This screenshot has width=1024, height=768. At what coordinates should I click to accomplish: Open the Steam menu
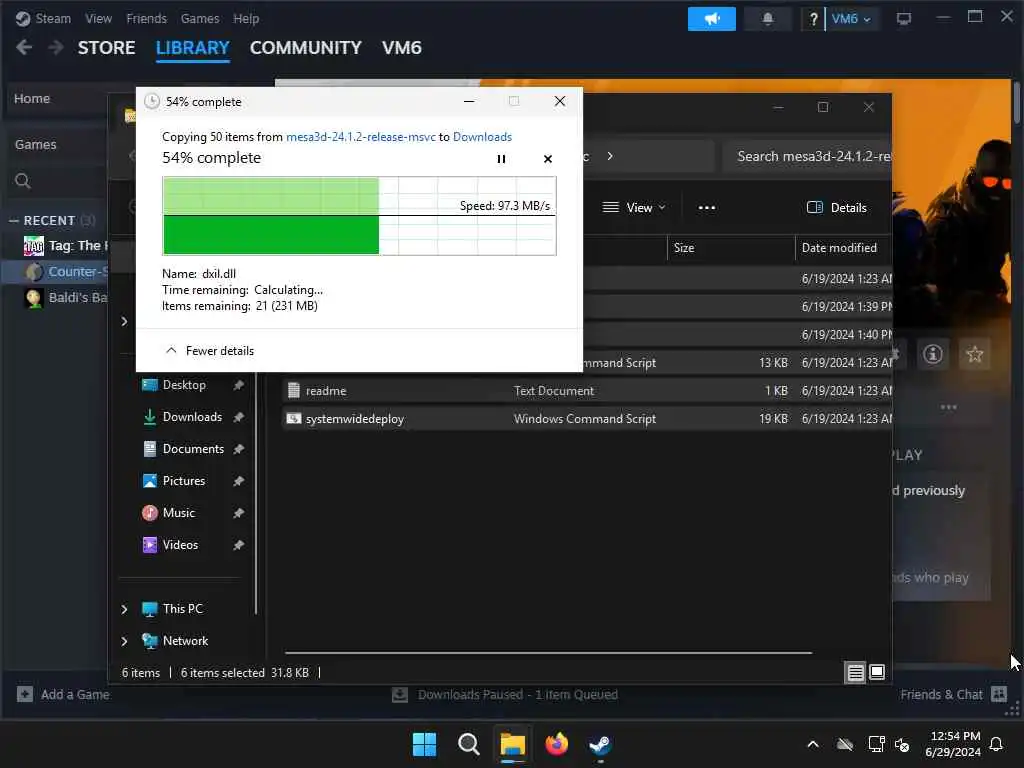(43, 18)
